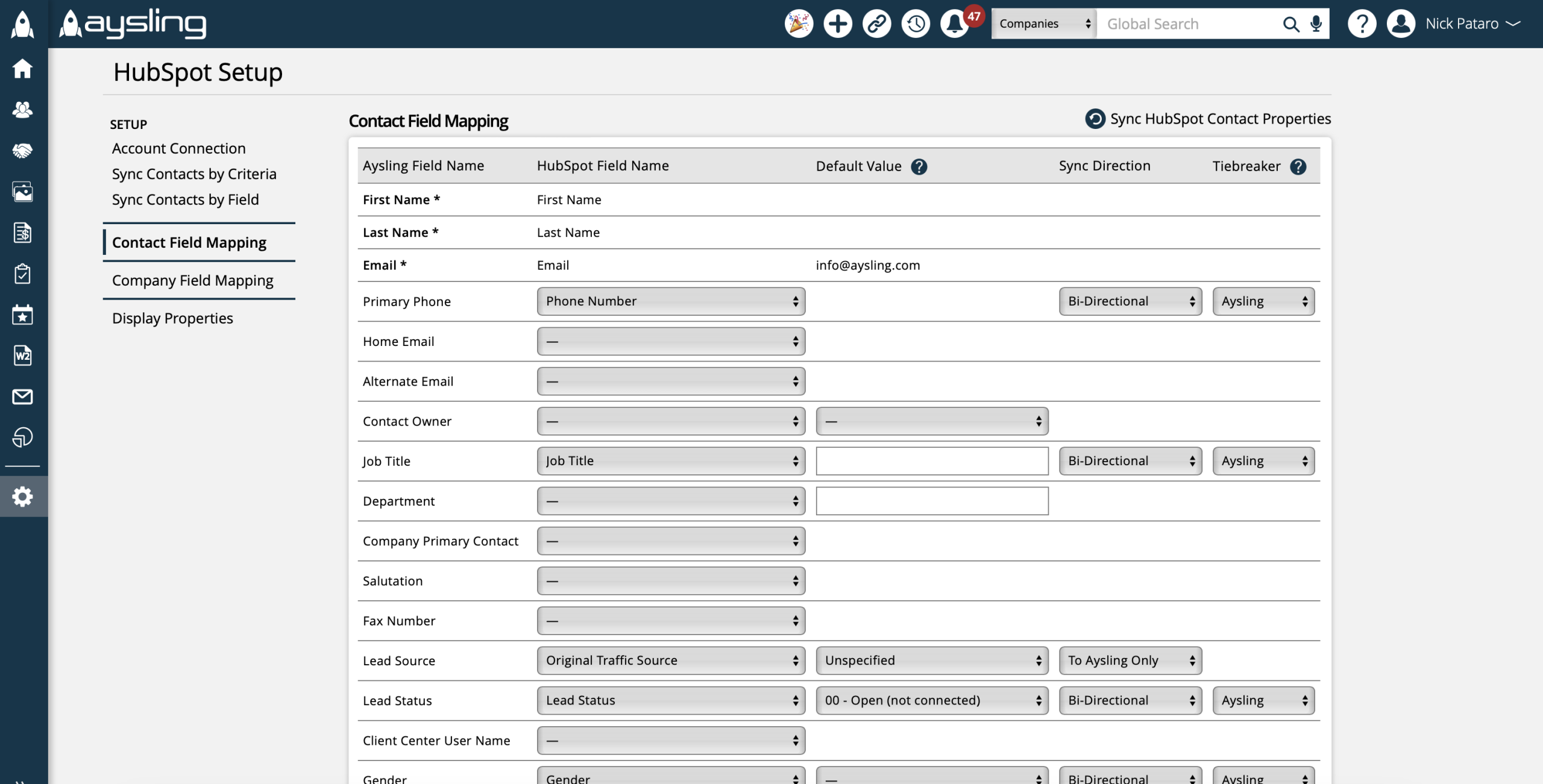Open the handshake icon in sidebar
Screen dimensions: 1543x784
click(x=22, y=151)
